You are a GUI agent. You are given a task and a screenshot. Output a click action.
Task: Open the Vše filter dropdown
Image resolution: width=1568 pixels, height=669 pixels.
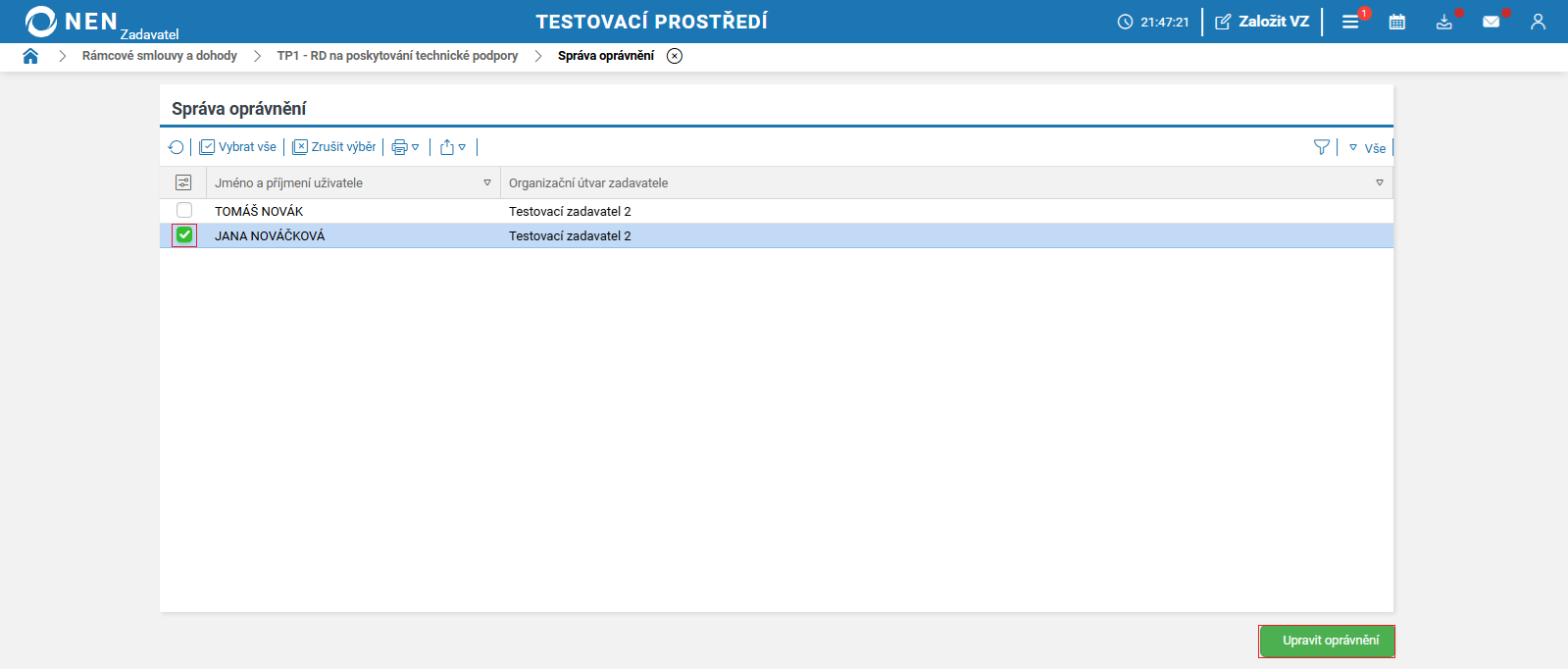[x=1368, y=148]
